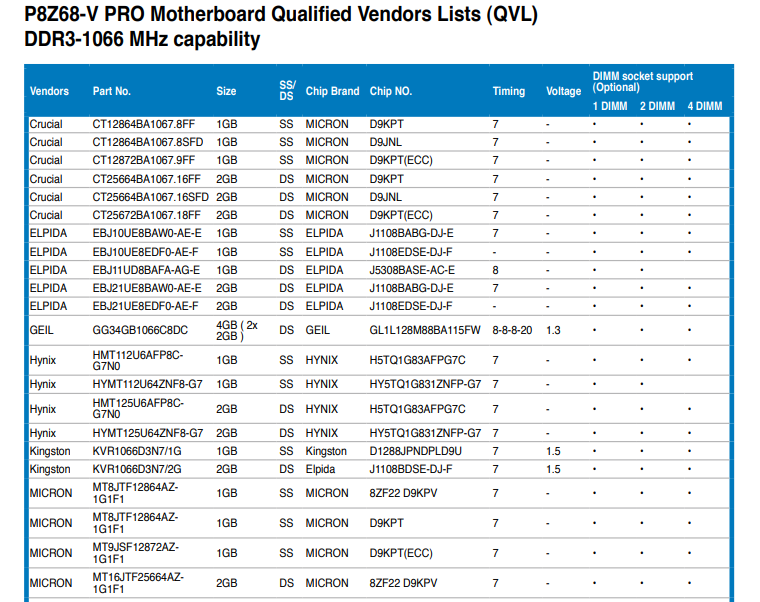Click voltage '1.5' in KVR1066D3N7/2G row
760x602 pixels.
click(553, 469)
